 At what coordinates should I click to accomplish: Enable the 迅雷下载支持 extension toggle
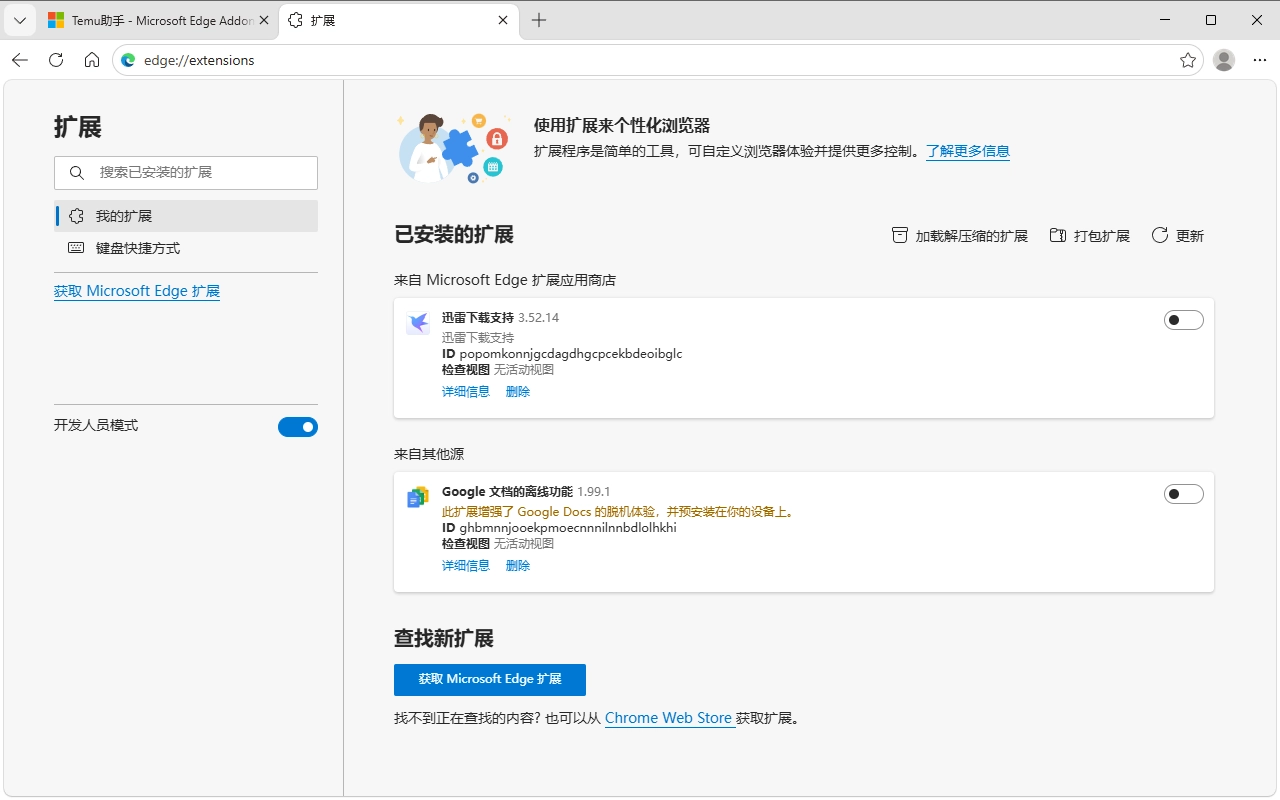click(x=1183, y=319)
